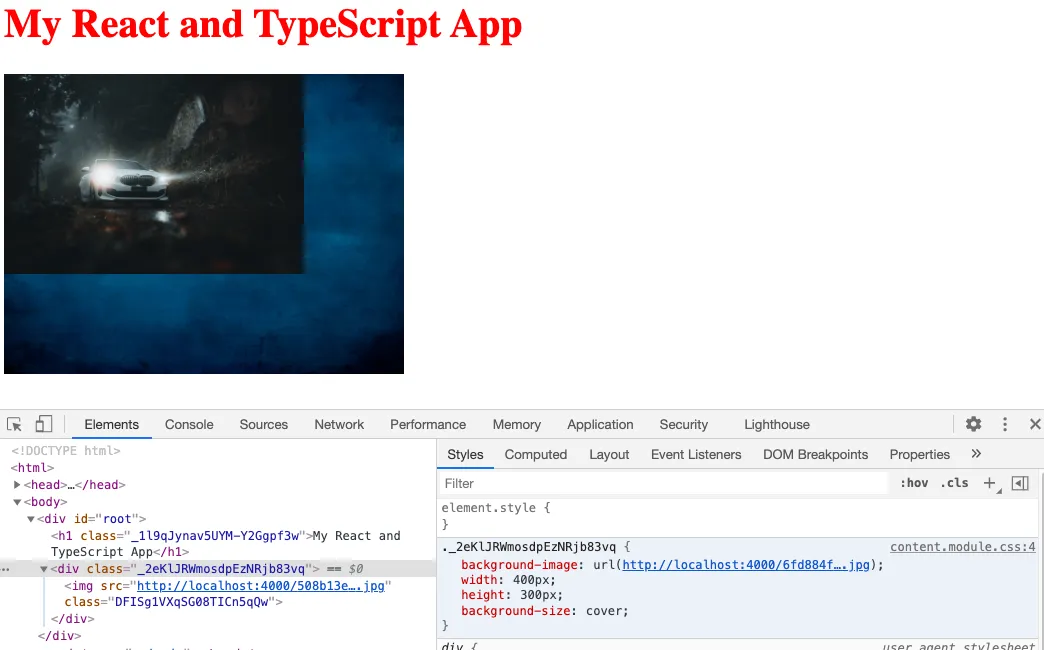Open the content.module.css:4 source link
Image resolution: width=1044 pixels, height=650 pixels.
click(x=962, y=547)
